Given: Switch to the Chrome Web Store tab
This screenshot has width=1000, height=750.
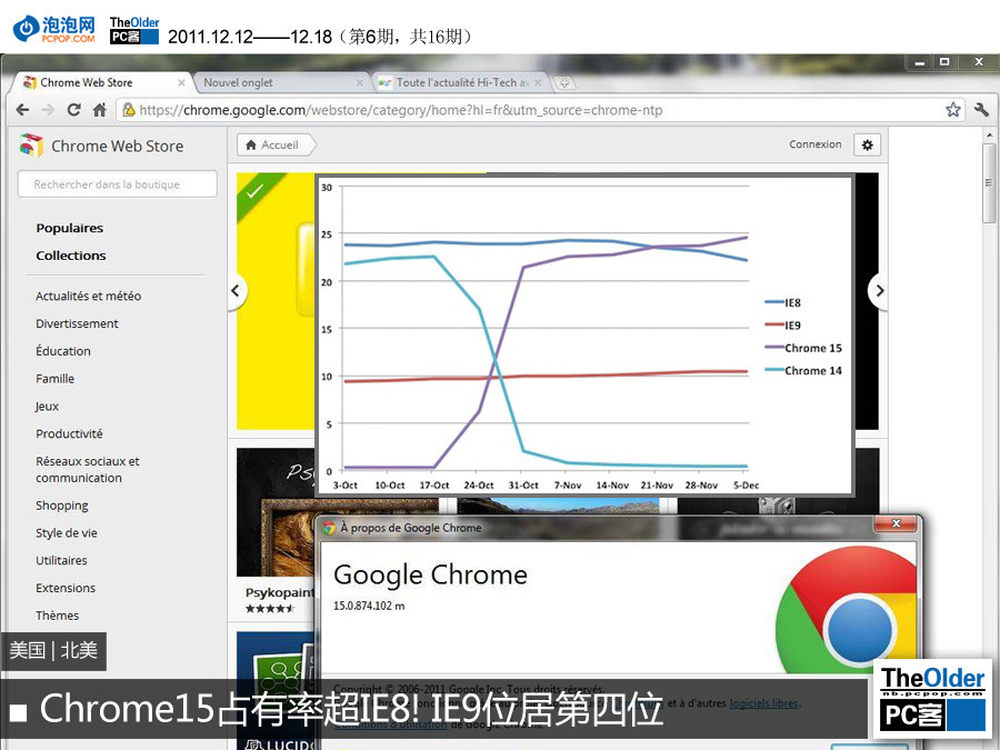Looking at the screenshot, I should point(102,83).
